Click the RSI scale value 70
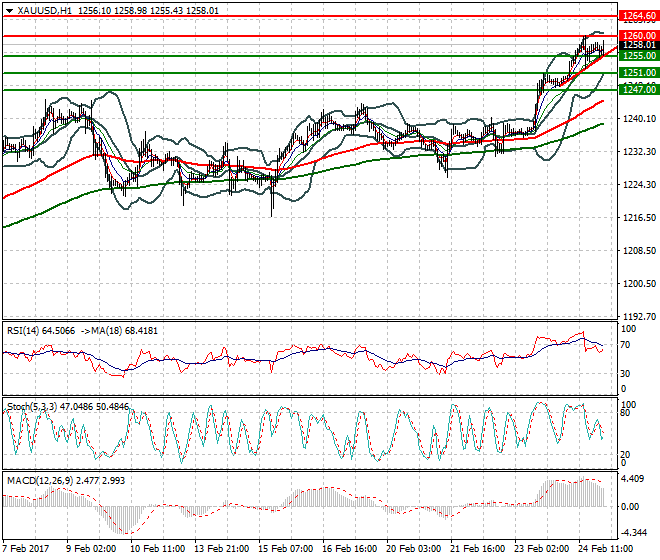Viewport: 660px width, 560px height. click(625, 345)
